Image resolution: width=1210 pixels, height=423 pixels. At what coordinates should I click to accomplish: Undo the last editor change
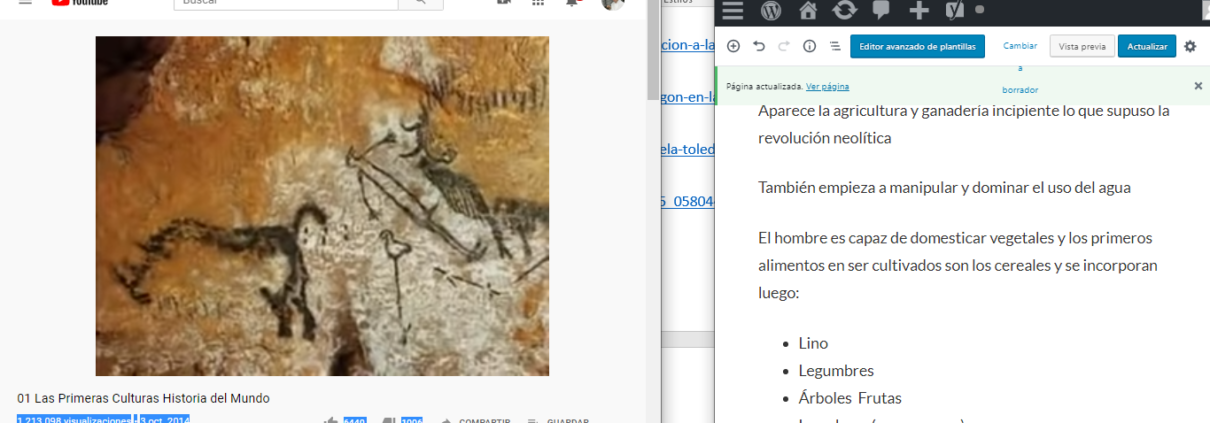click(759, 46)
